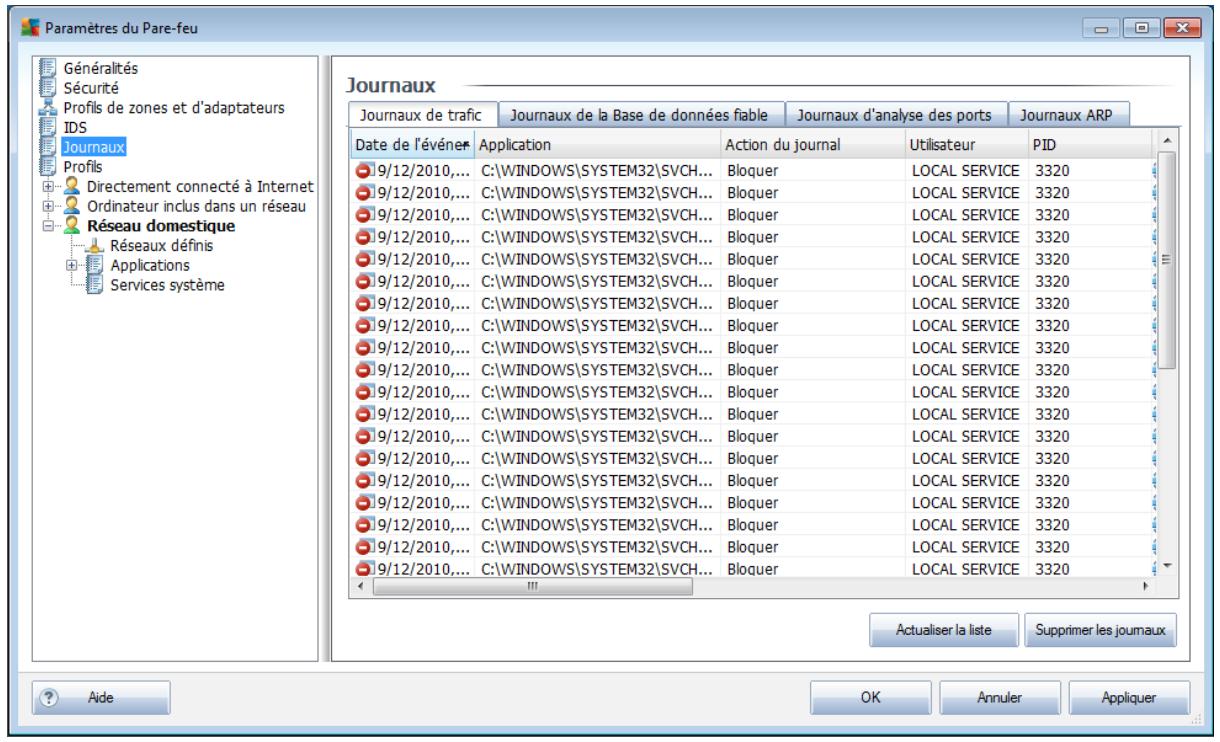
Task: Click the IDS page icon
Action: tap(48, 128)
